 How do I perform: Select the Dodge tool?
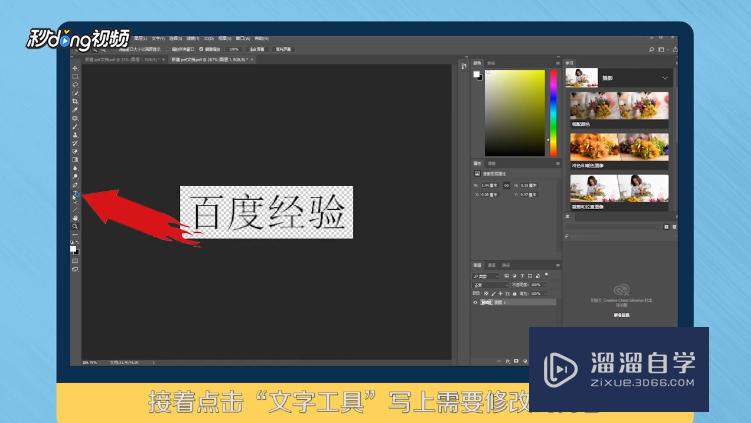[x=75, y=176]
